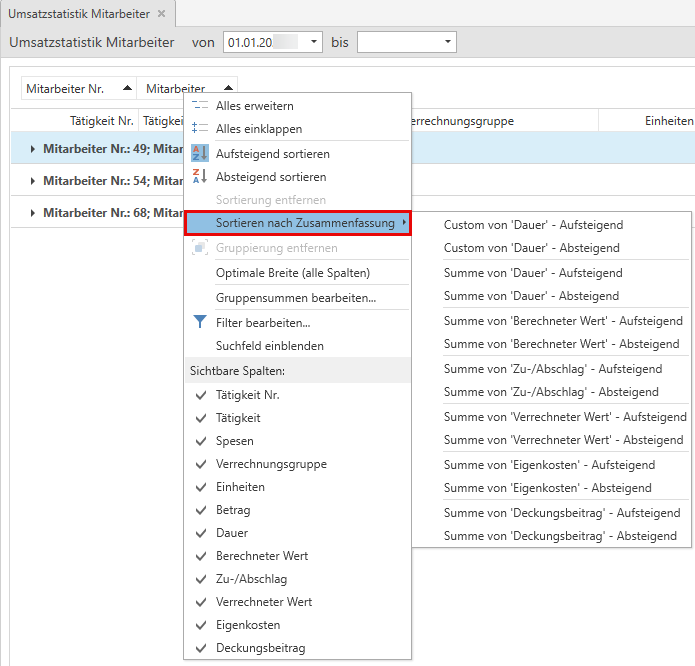Sort by Custom von 'Dauer' - Absteigend

(551, 248)
